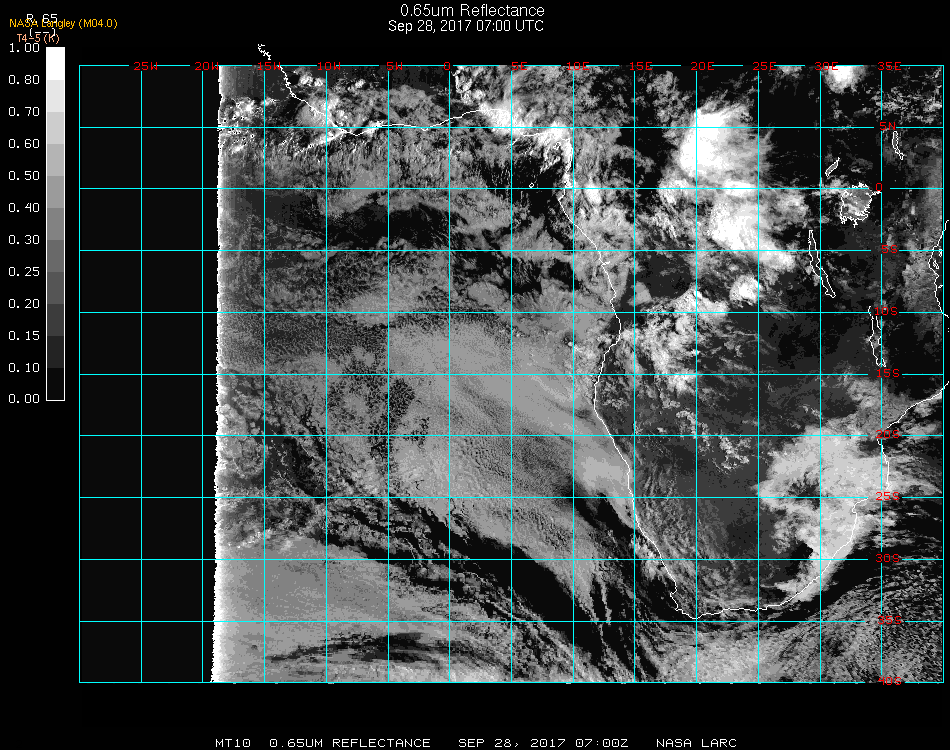This screenshot has width=950, height=750.
Task: Click the 0.60 legend value
Action: coord(24,144)
